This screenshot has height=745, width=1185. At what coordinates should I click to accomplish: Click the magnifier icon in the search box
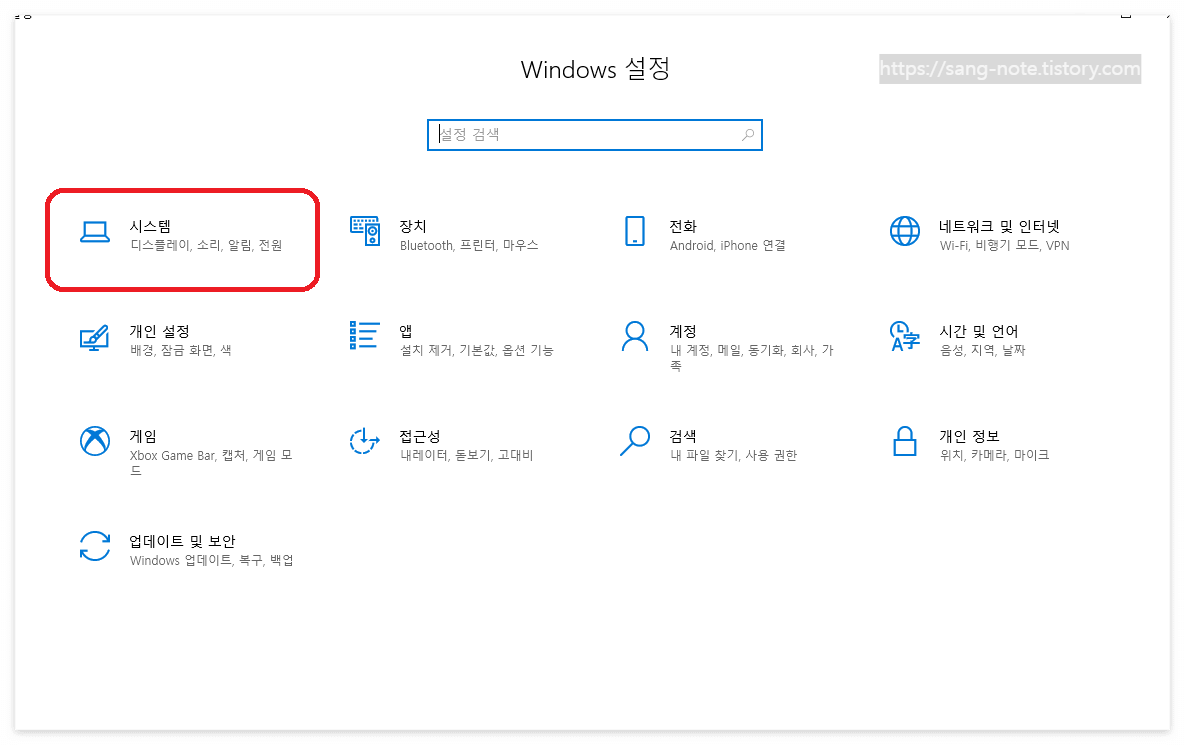click(x=747, y=134)
